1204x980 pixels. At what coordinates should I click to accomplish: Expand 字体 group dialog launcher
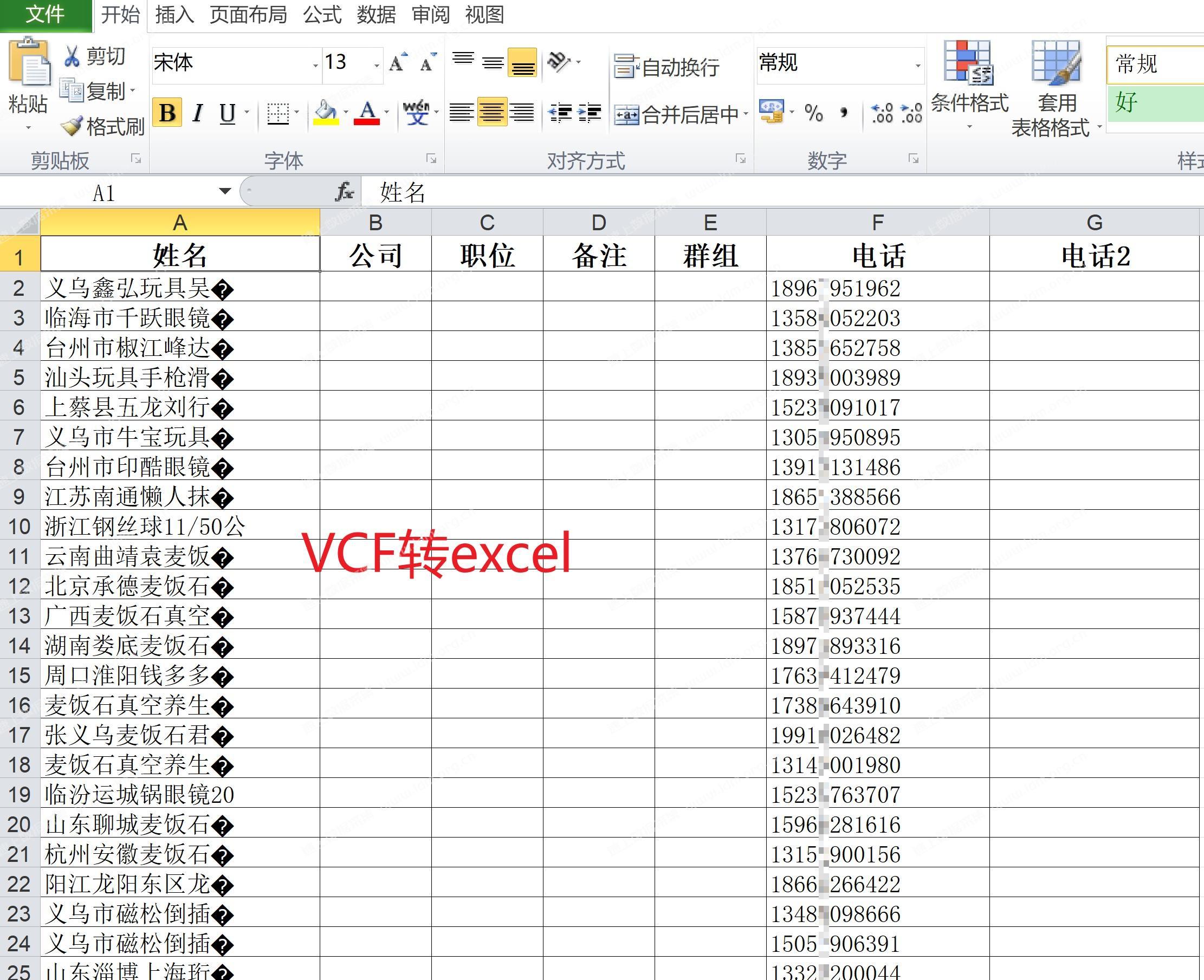click(431, 159)
